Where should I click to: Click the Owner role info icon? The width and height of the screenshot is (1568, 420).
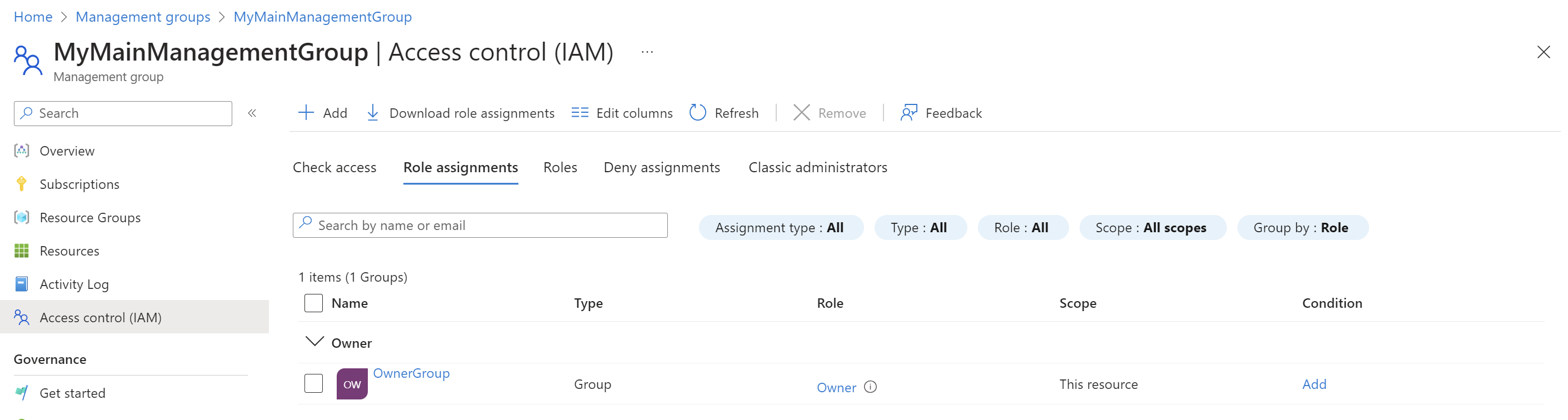coord(871,387)
